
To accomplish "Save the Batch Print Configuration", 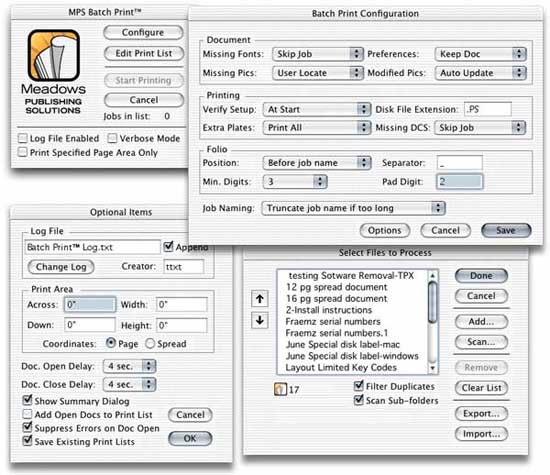I will (506, 230).
